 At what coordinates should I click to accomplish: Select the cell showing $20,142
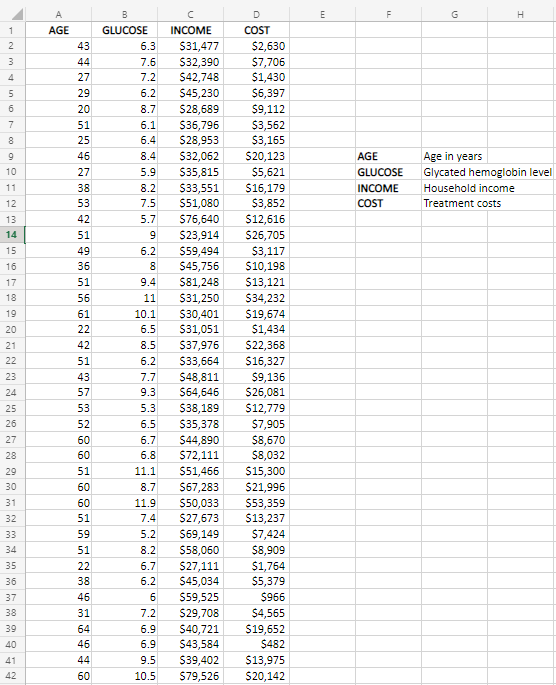(256, 676)
